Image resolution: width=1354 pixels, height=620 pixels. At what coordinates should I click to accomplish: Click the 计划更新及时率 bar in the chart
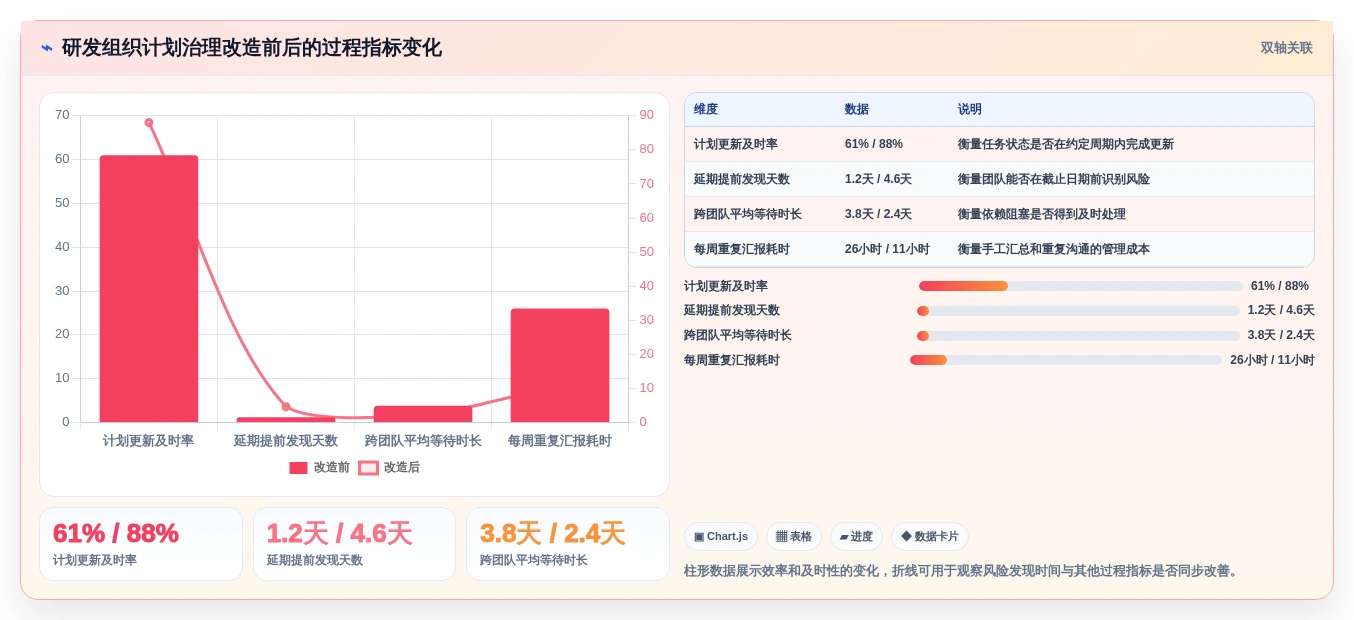(149, 289)
